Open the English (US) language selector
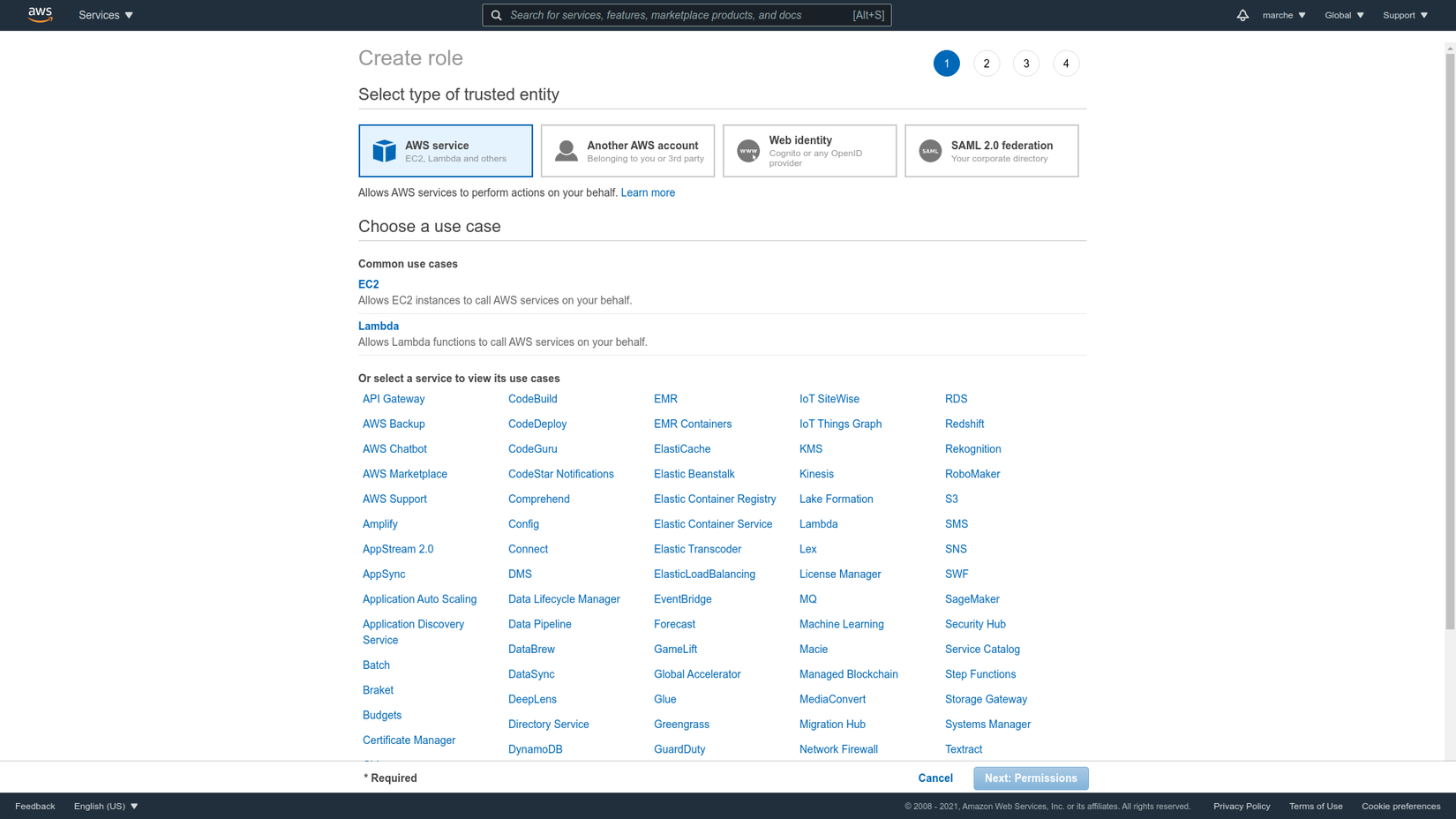 pos(106,806)
